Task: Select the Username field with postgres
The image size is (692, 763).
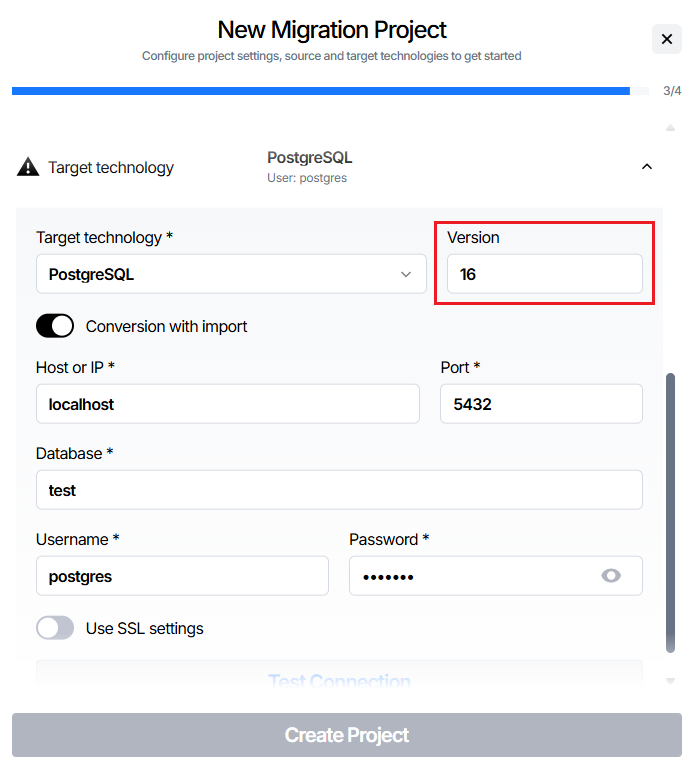Action: click(x=182, y=576)
